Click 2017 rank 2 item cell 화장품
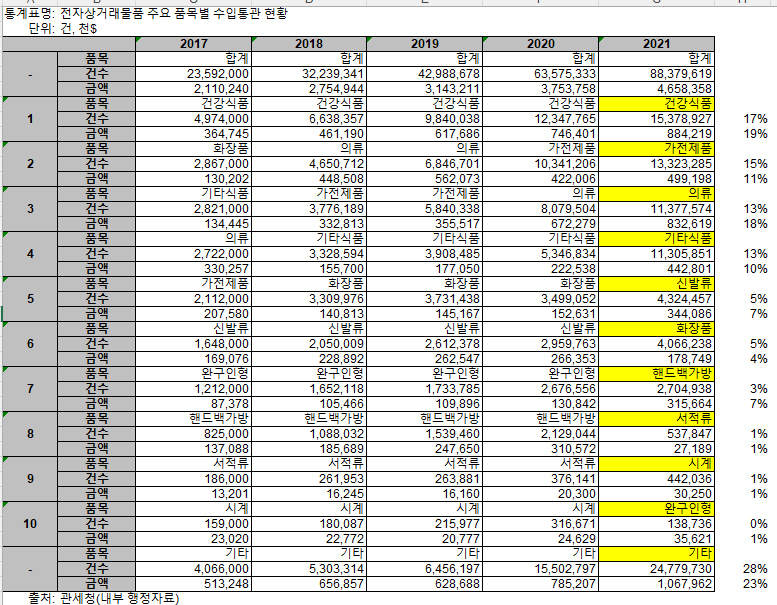Image resolution: width=777 pixels, height=605 pixels. click(193, 149)
